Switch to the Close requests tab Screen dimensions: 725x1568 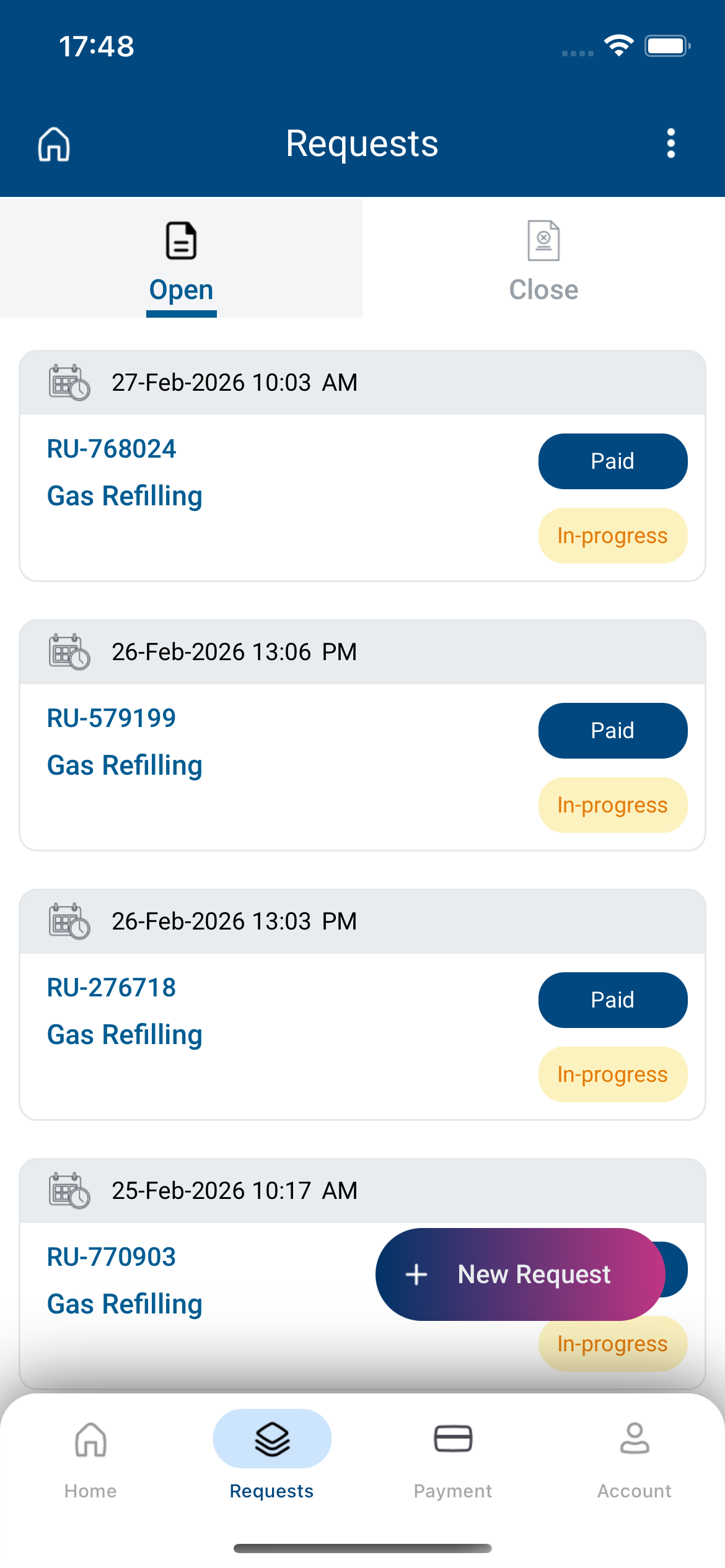543,260
